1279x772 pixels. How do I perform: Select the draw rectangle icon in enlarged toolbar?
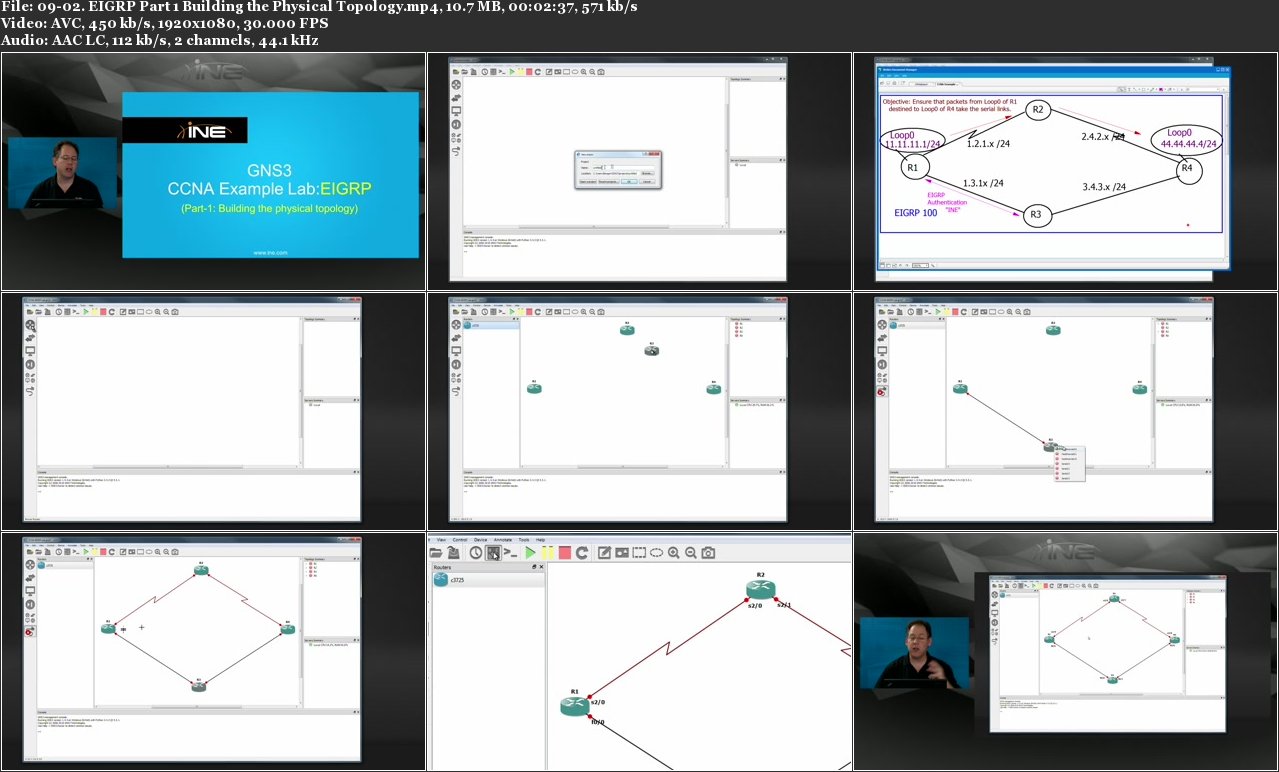639,553
